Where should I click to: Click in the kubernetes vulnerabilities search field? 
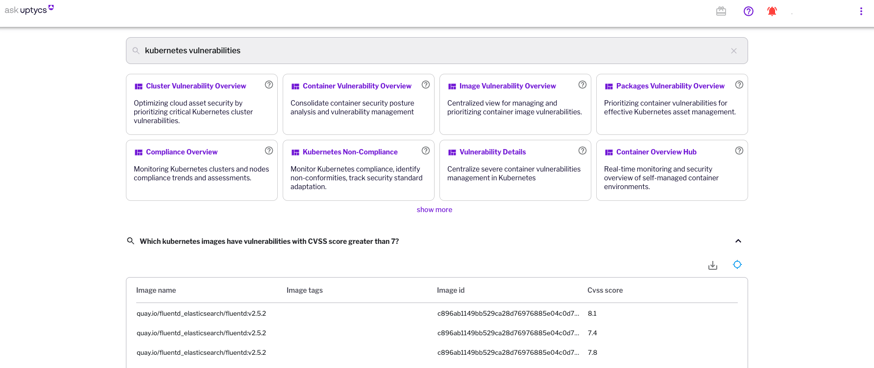coord(436,51)
